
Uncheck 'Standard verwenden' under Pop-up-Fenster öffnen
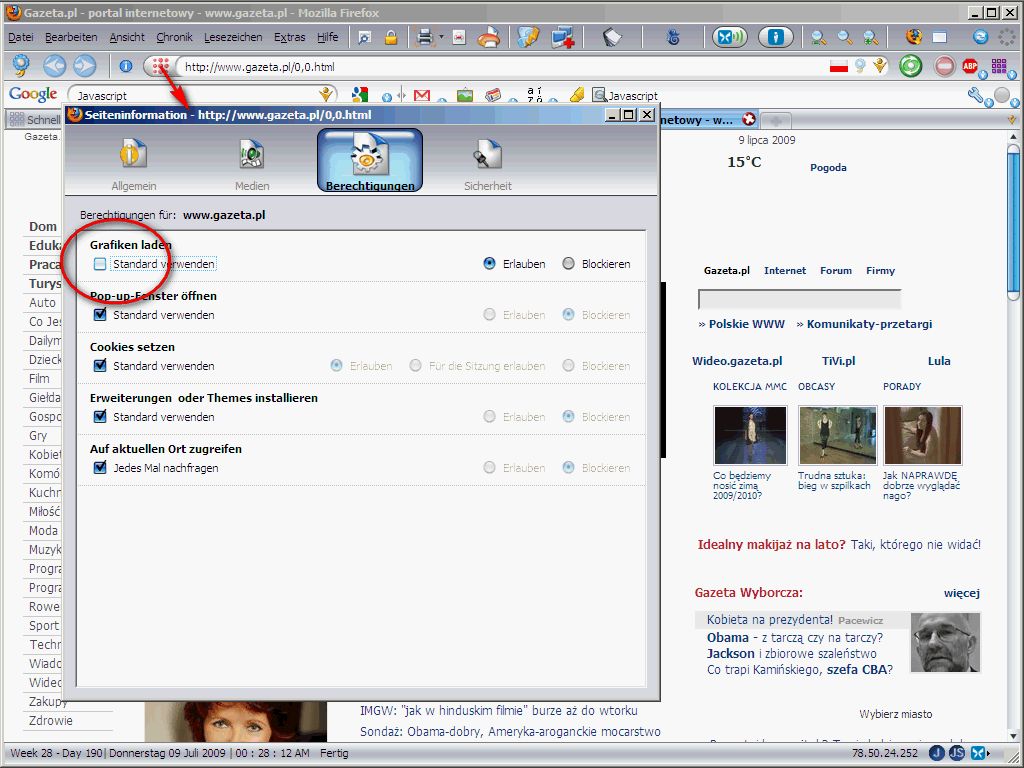(100, 315)
